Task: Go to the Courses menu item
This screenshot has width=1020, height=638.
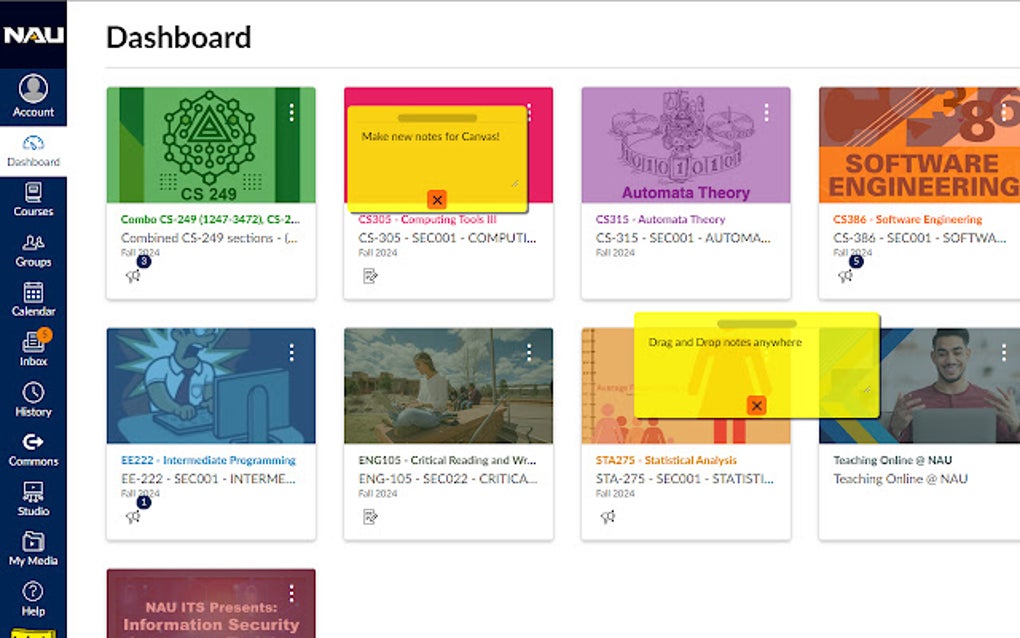Action: click(x=33, y=198)
